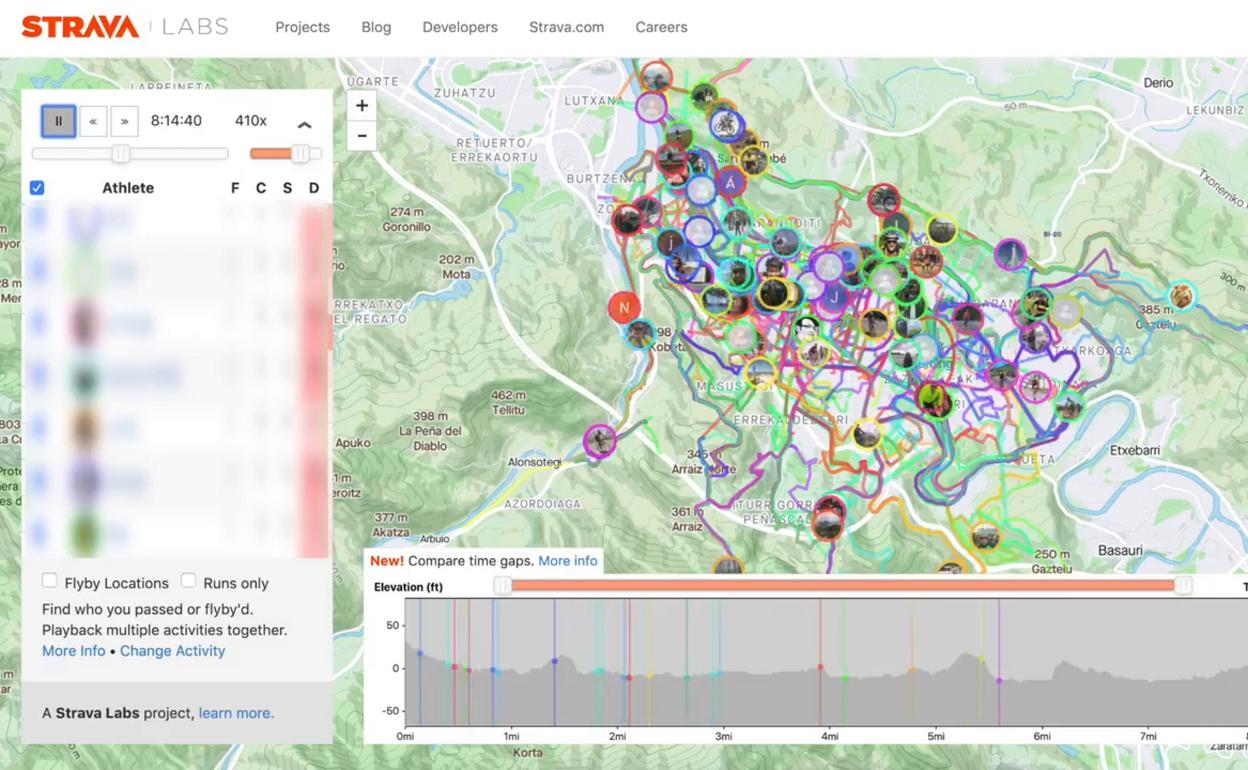The image size is (1248, 770).
Task: Select the cyan-ringed athlete marker near Gazteiu
Action: 1182,295
